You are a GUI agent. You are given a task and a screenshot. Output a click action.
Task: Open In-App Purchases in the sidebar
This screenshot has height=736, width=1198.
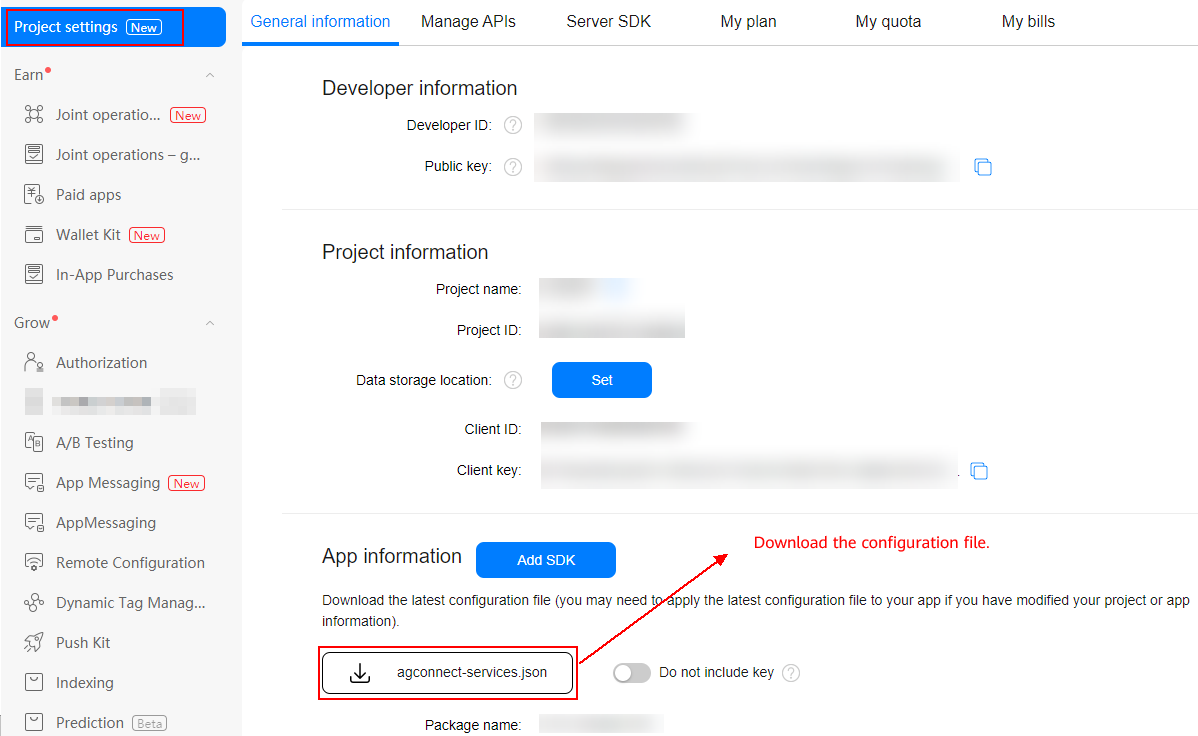pyautogui.click(x=114, y=275)
